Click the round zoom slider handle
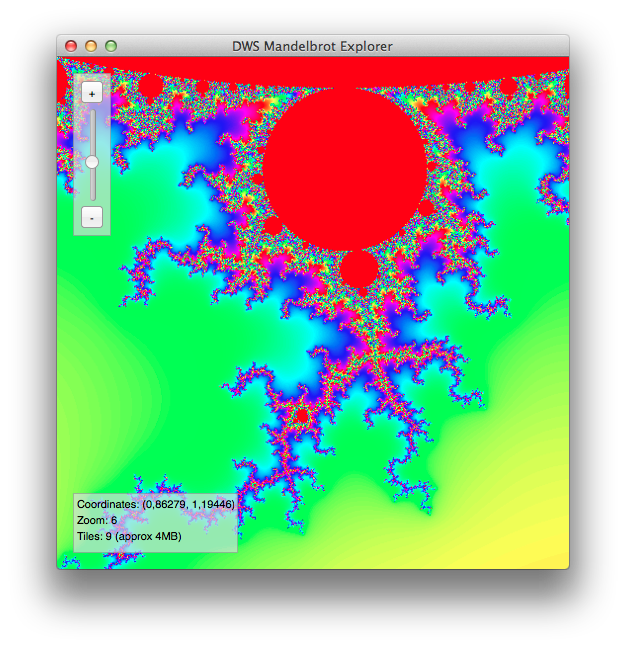The width and height of the screenshot is (626, 648). click(x=92, y=161)
